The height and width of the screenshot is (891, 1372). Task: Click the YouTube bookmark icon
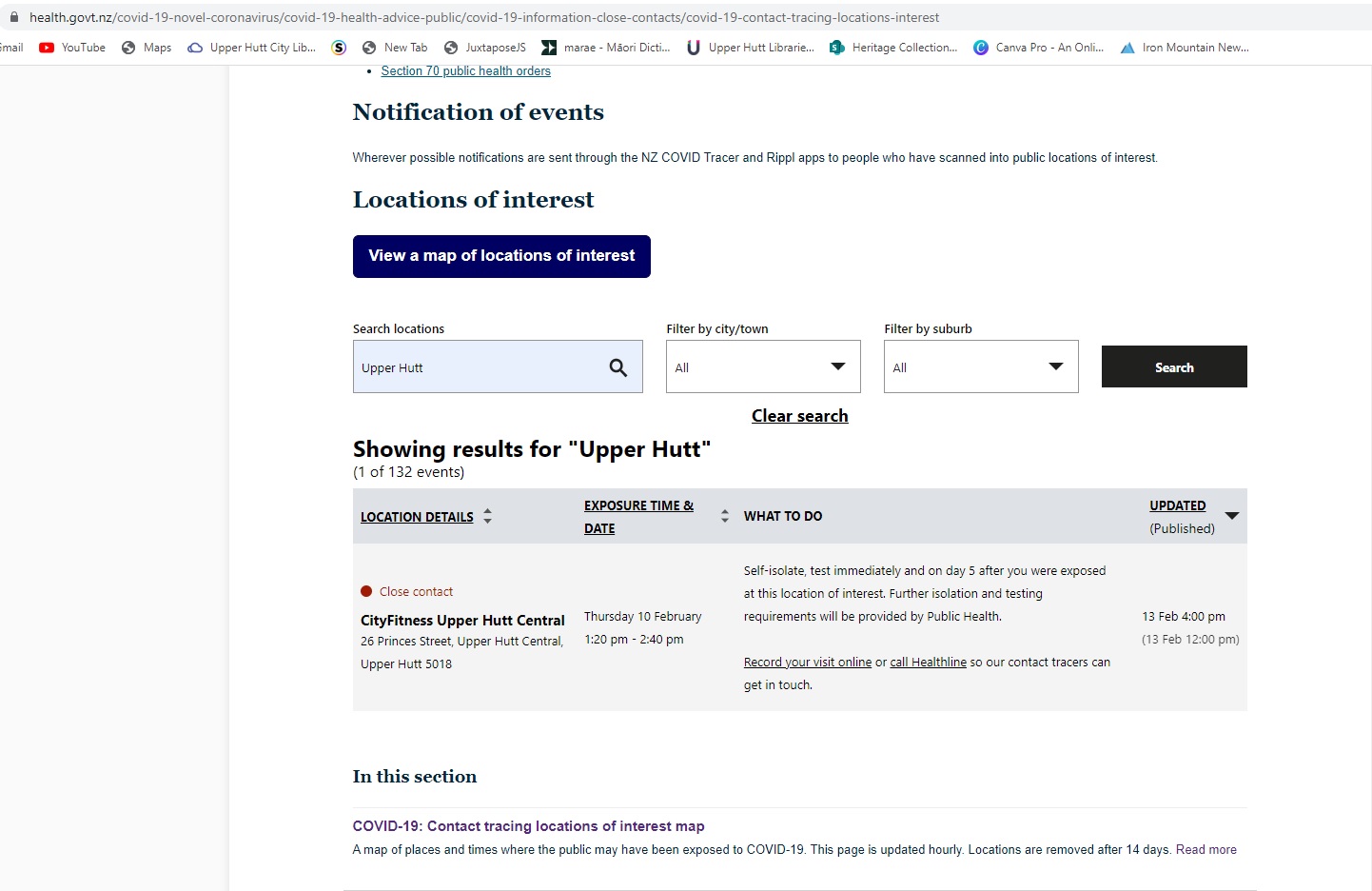tap(47, 48)
